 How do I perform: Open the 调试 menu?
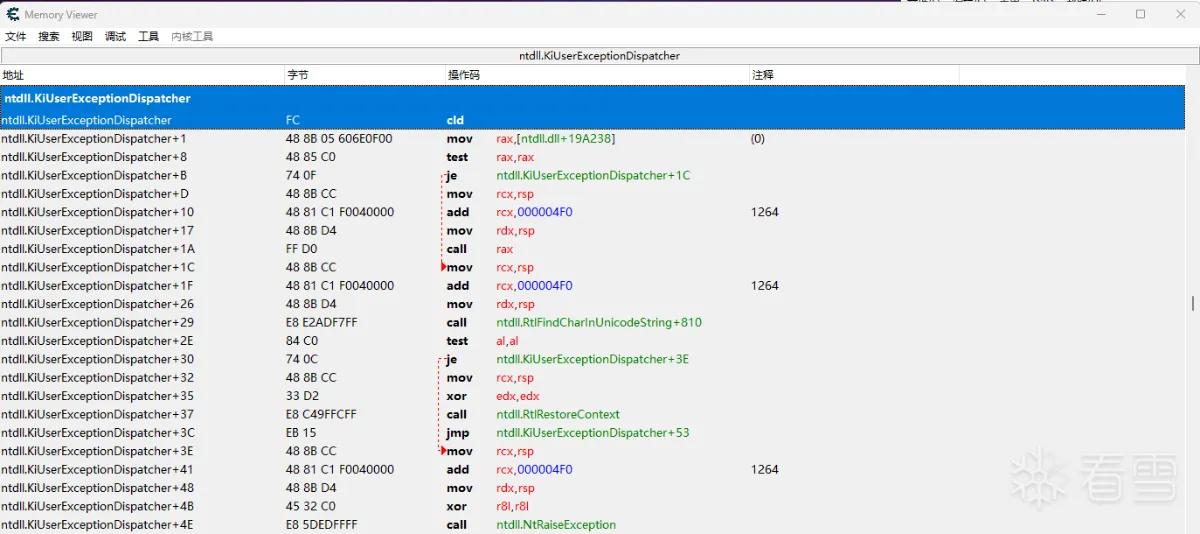pos(116,36)
